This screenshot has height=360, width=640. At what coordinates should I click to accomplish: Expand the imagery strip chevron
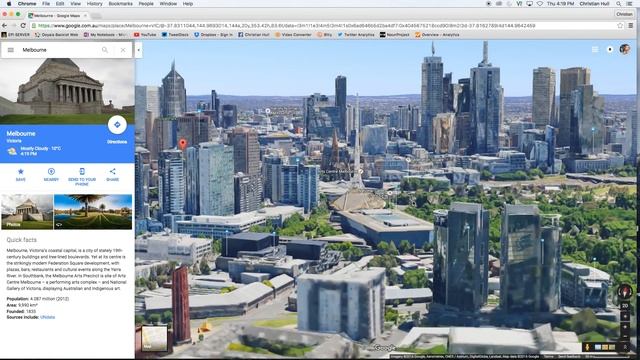click(625, 347)
